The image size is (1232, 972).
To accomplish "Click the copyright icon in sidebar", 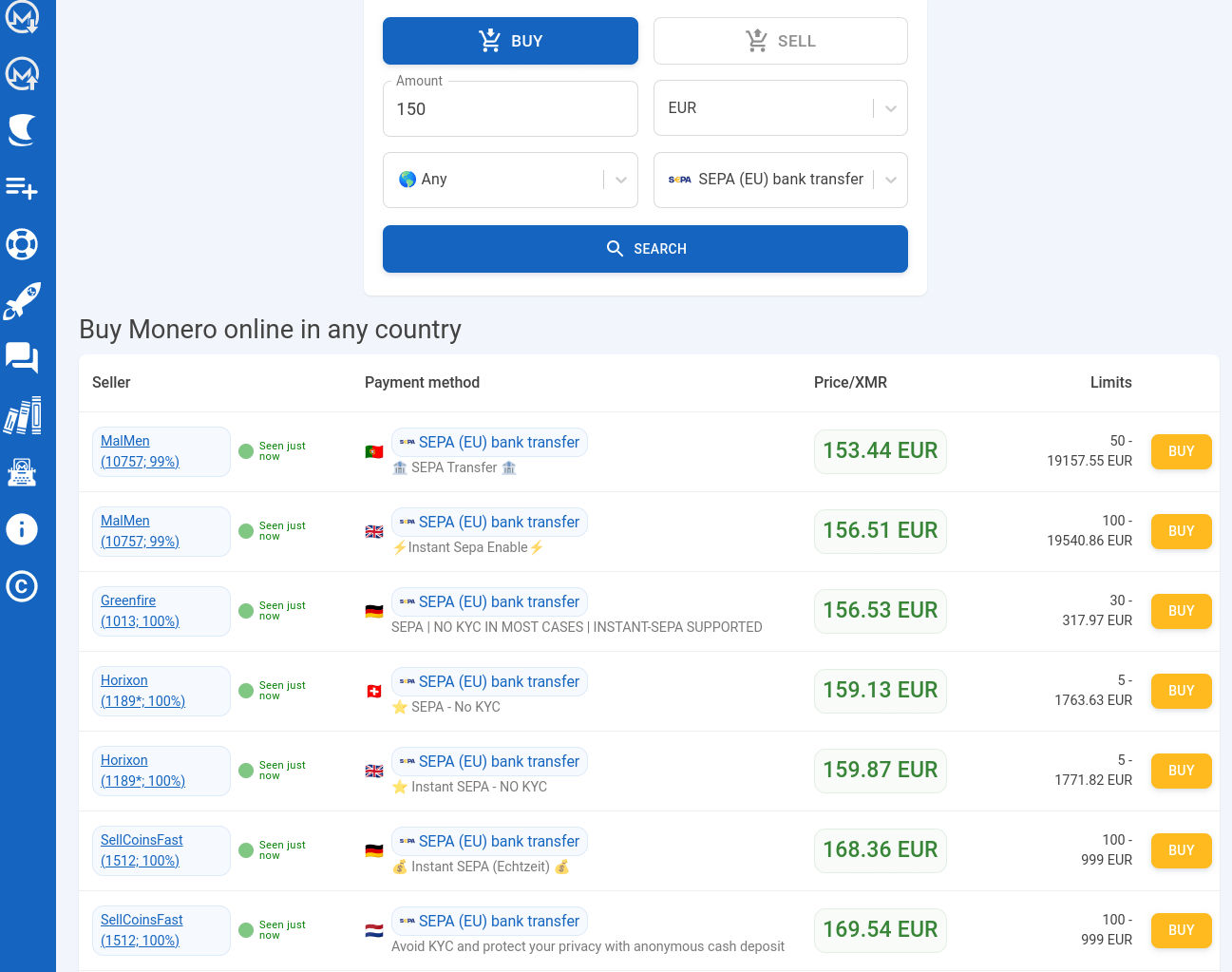I will point(22,586).
